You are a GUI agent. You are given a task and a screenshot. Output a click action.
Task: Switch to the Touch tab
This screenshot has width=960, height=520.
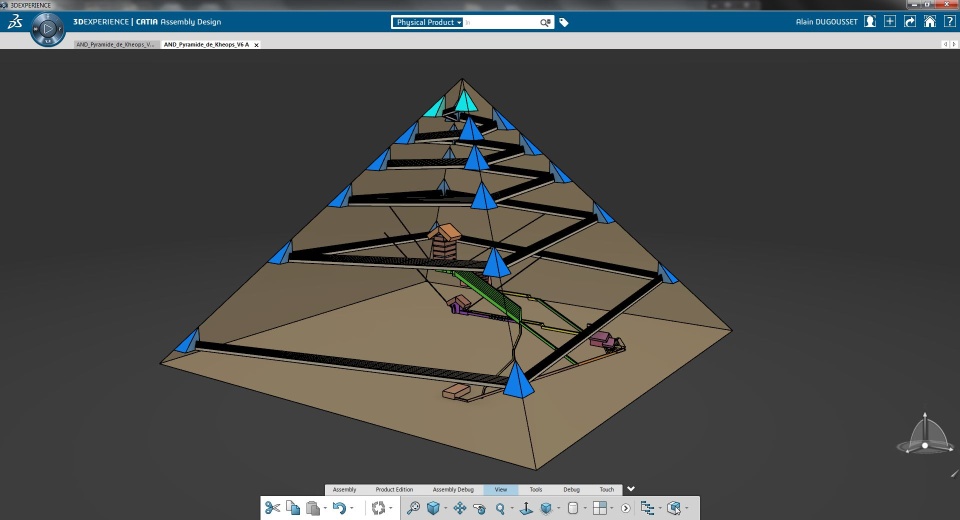(x=607, y=489)
